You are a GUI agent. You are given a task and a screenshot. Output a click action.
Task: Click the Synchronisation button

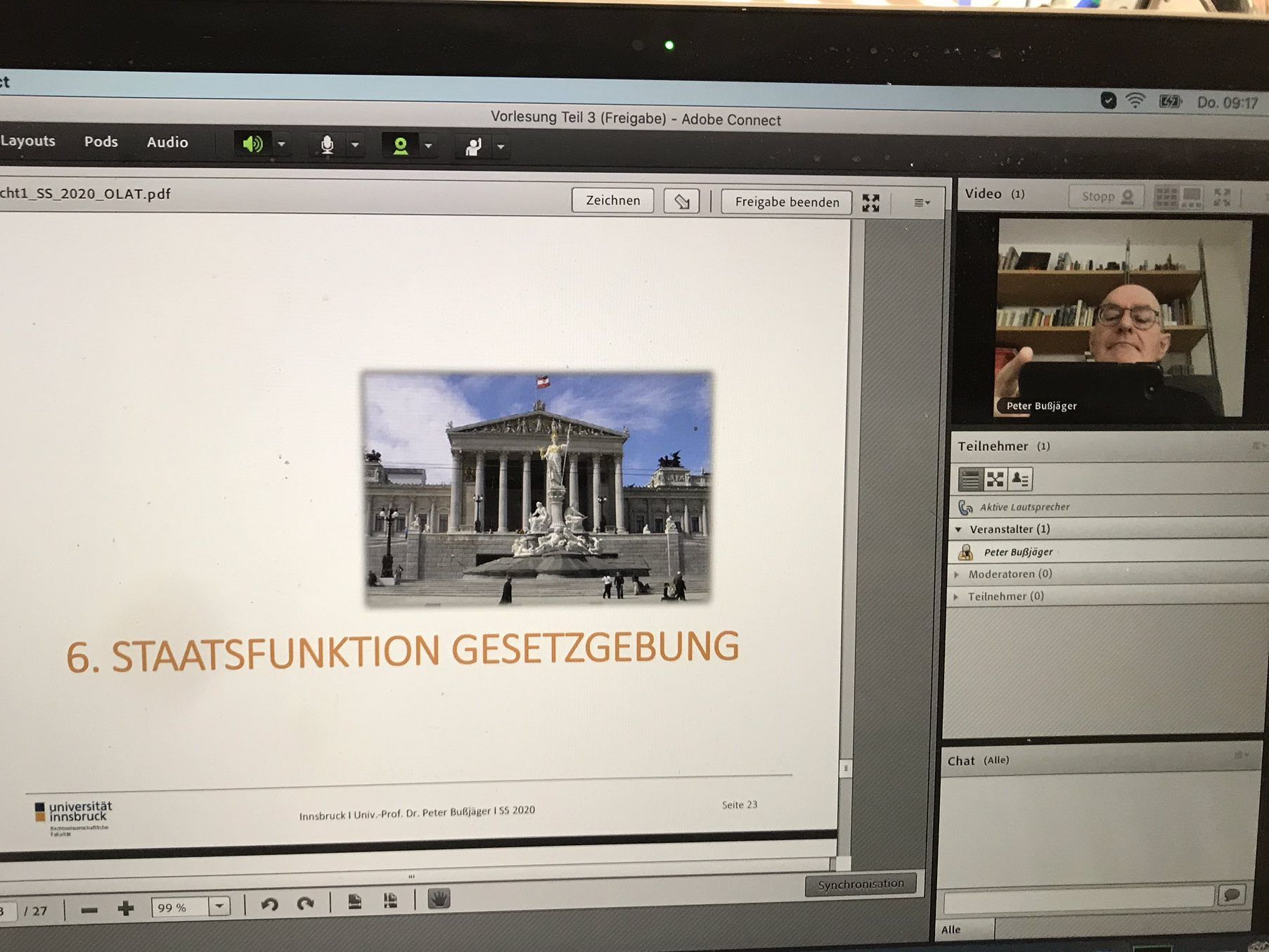[x=861, y=884]
